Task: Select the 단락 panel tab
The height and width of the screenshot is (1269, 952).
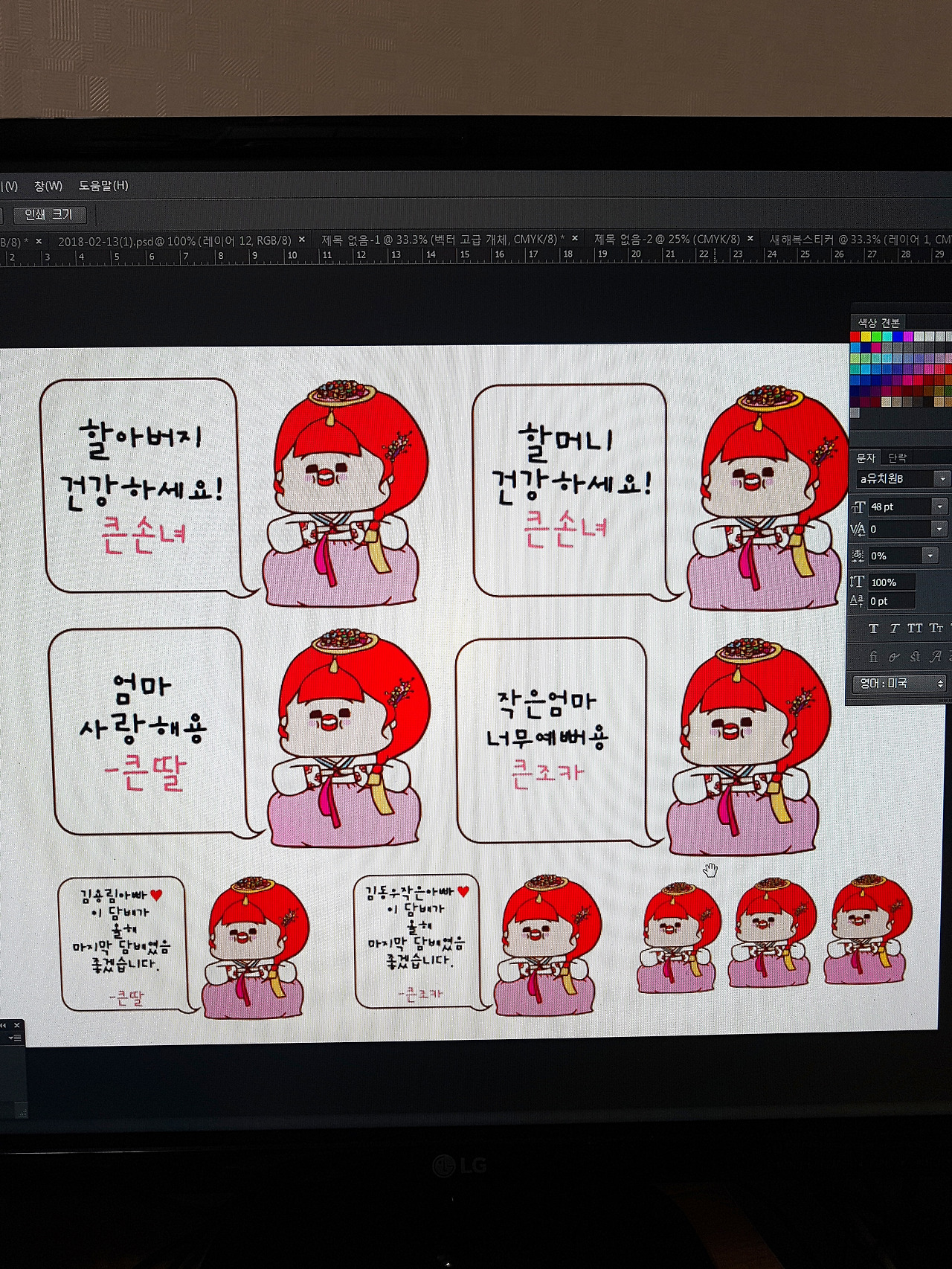Action: (898, 458)
